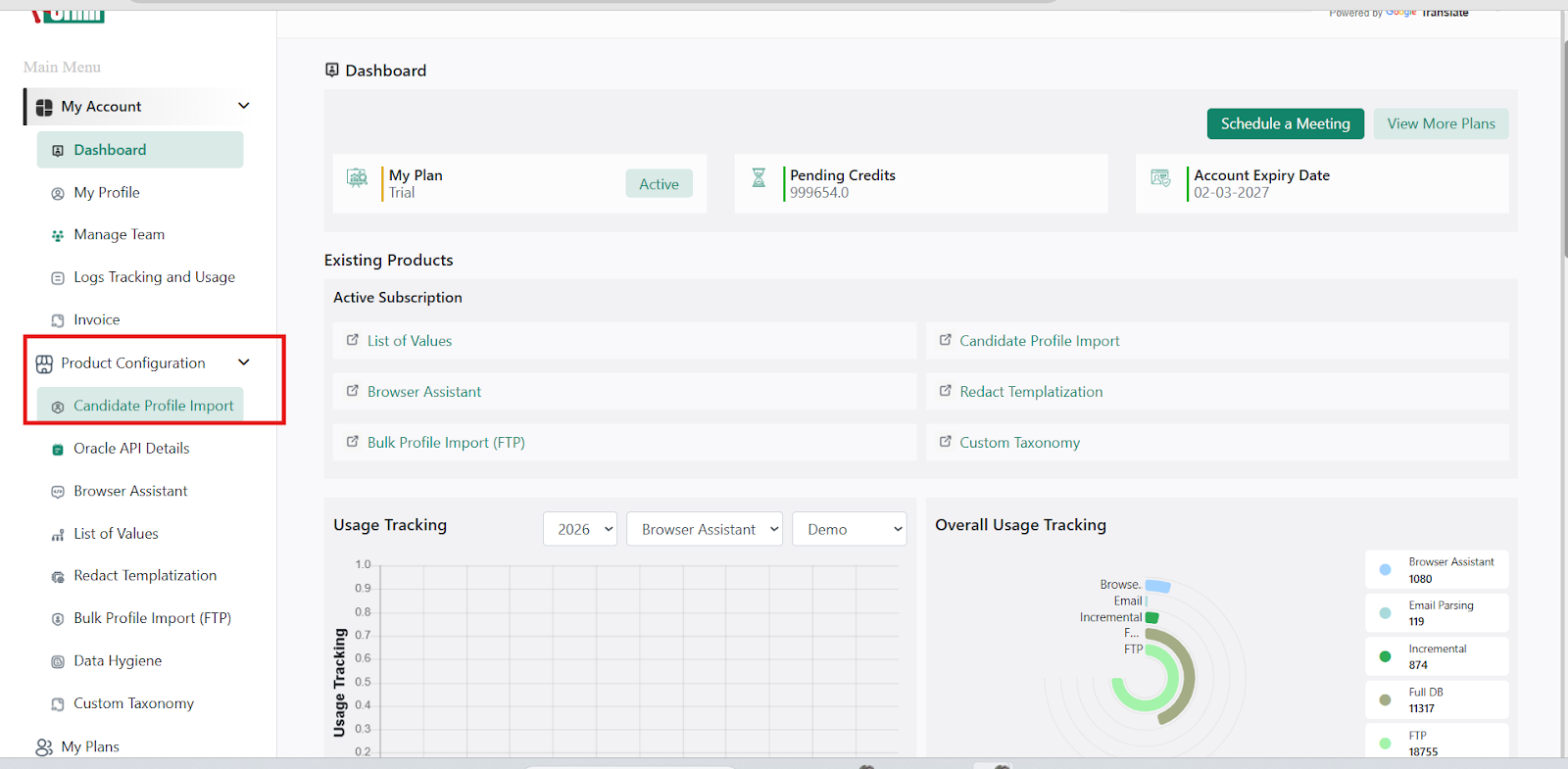
Task: Toggle the Full DB legend item
Action: click(1436, 699)
